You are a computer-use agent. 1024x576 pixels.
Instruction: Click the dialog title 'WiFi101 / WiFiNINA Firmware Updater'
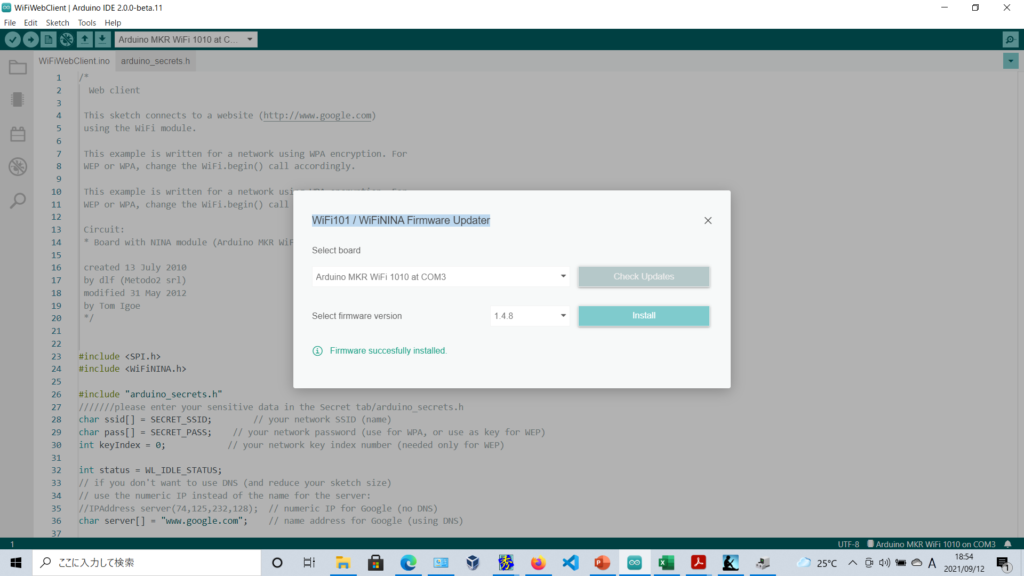point(401,221)
